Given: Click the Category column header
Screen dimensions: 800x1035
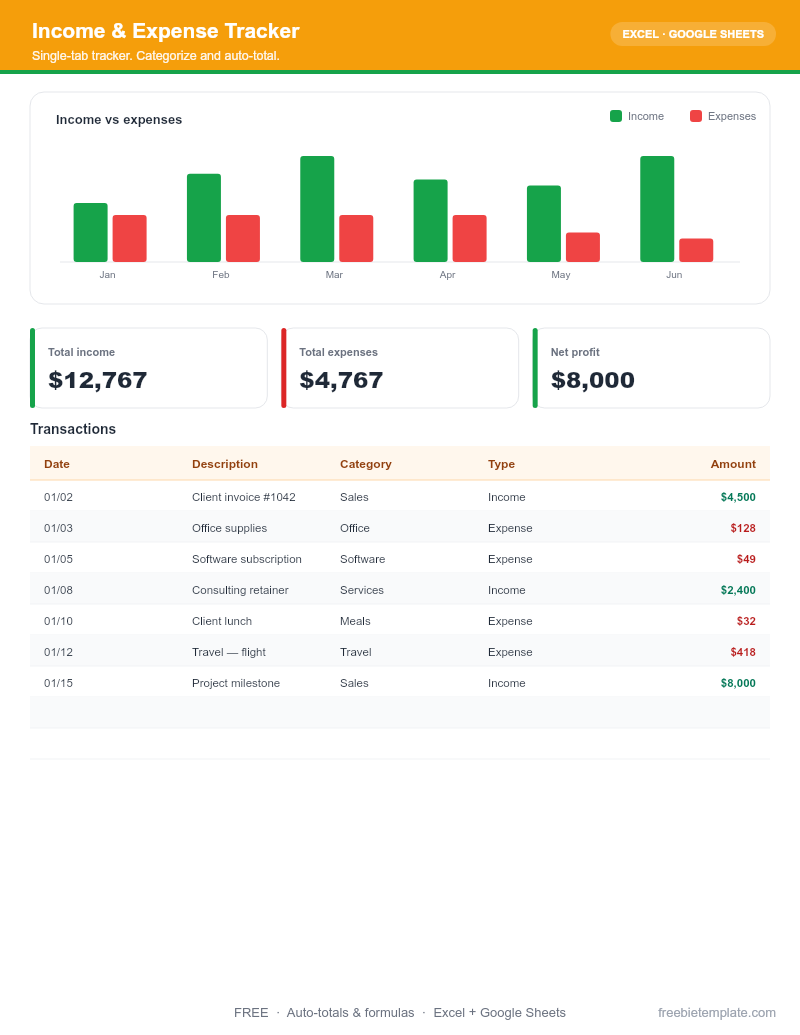Looking at the screenshot, I should pyautogui.click(x=366, y=464).
